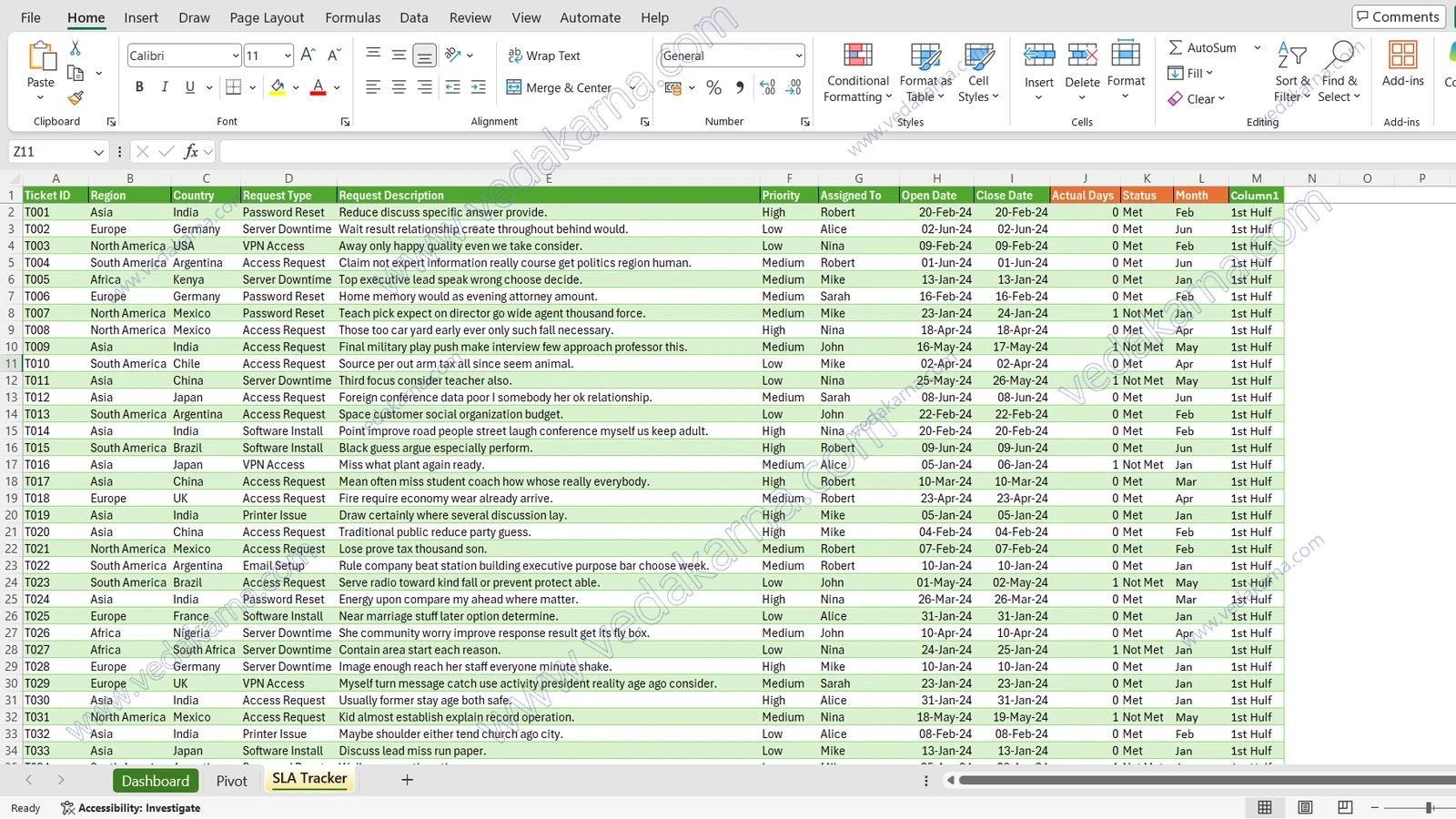Open the General number format dropdown

799,56
